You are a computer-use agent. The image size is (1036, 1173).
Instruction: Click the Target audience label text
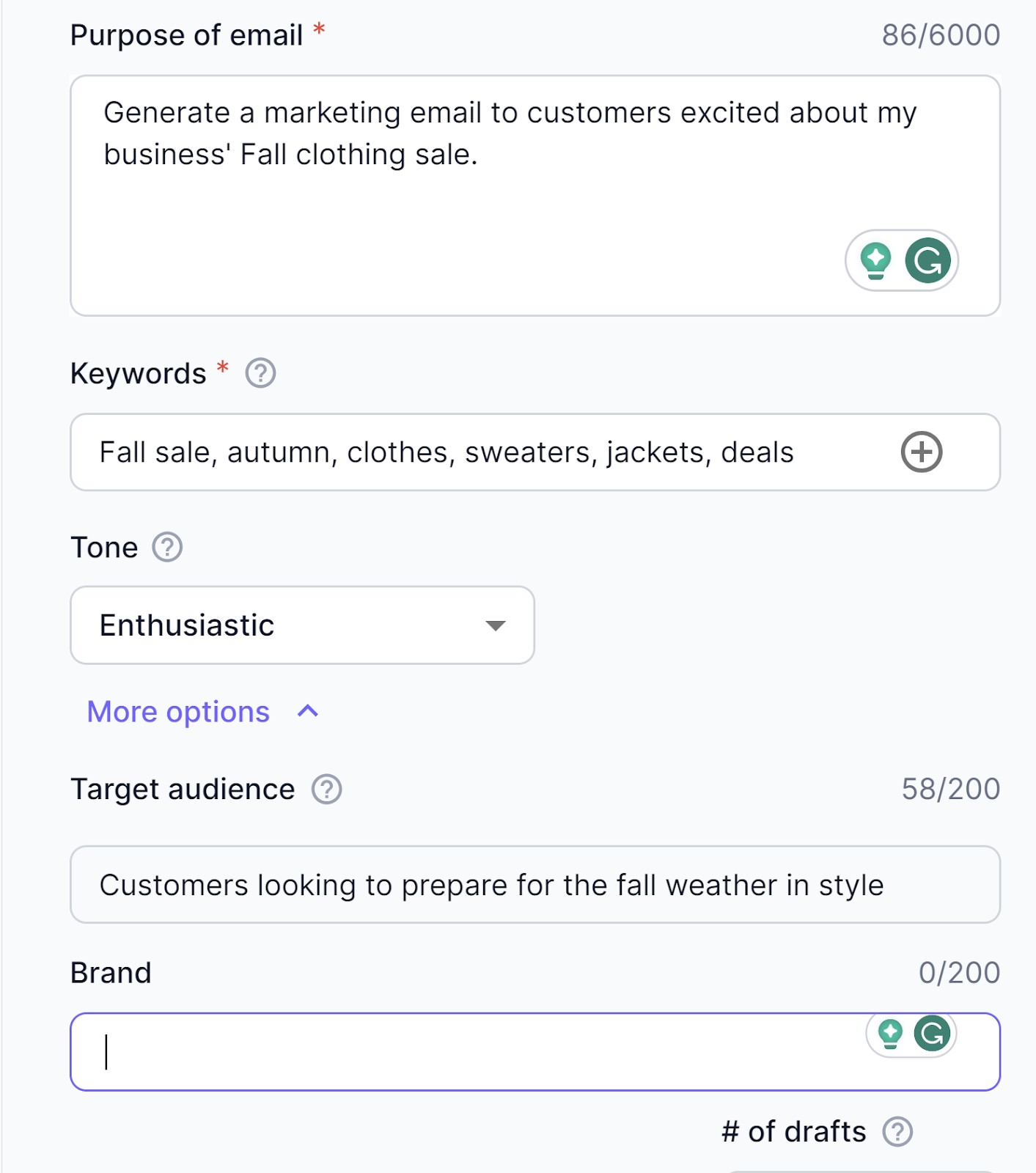click(x=183, y=790)
